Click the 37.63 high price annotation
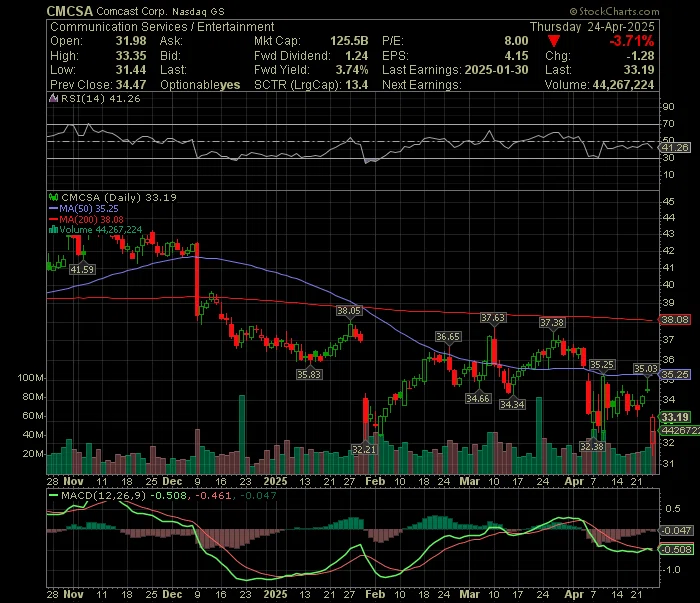Screen dimensions: 700x603 coord(493,318)
